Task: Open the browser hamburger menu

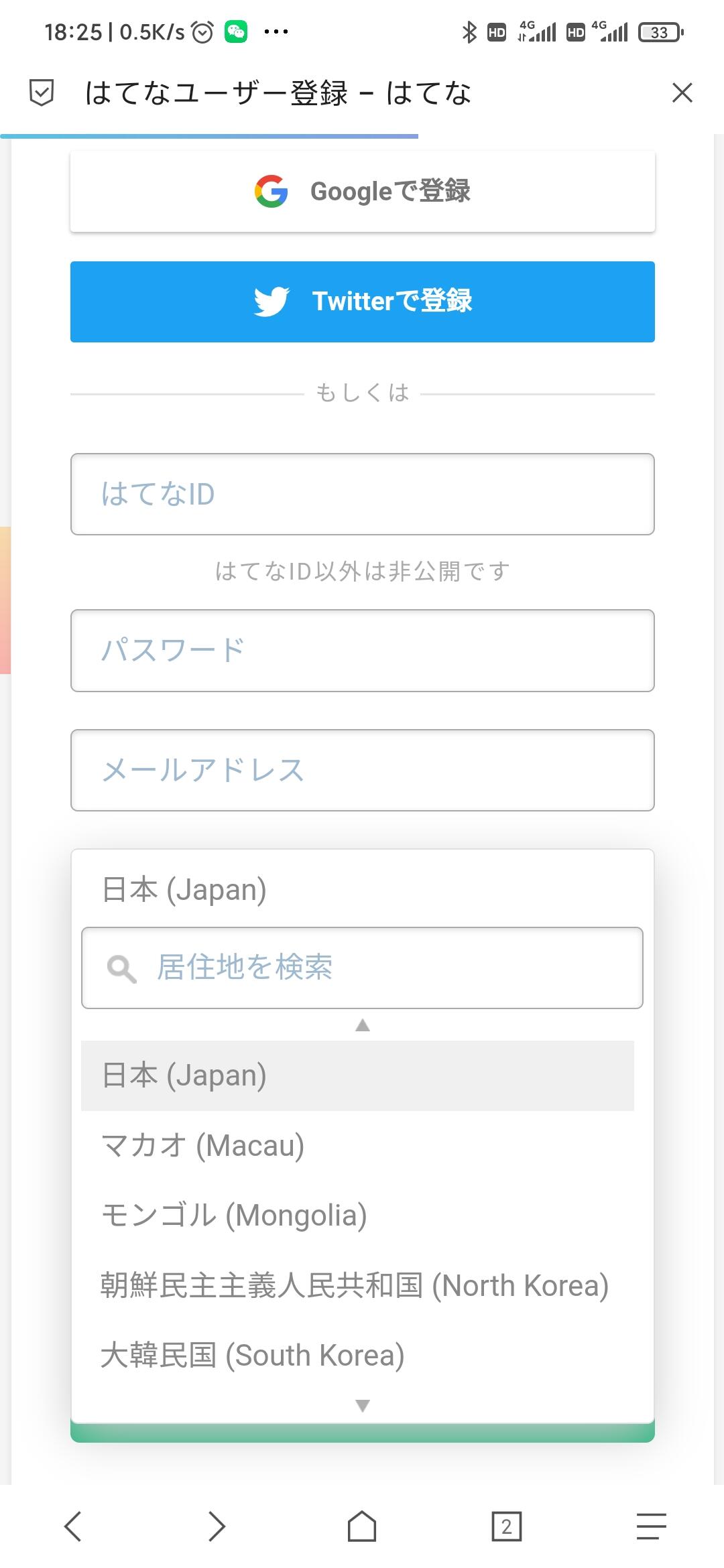Action: [651, 1526]
